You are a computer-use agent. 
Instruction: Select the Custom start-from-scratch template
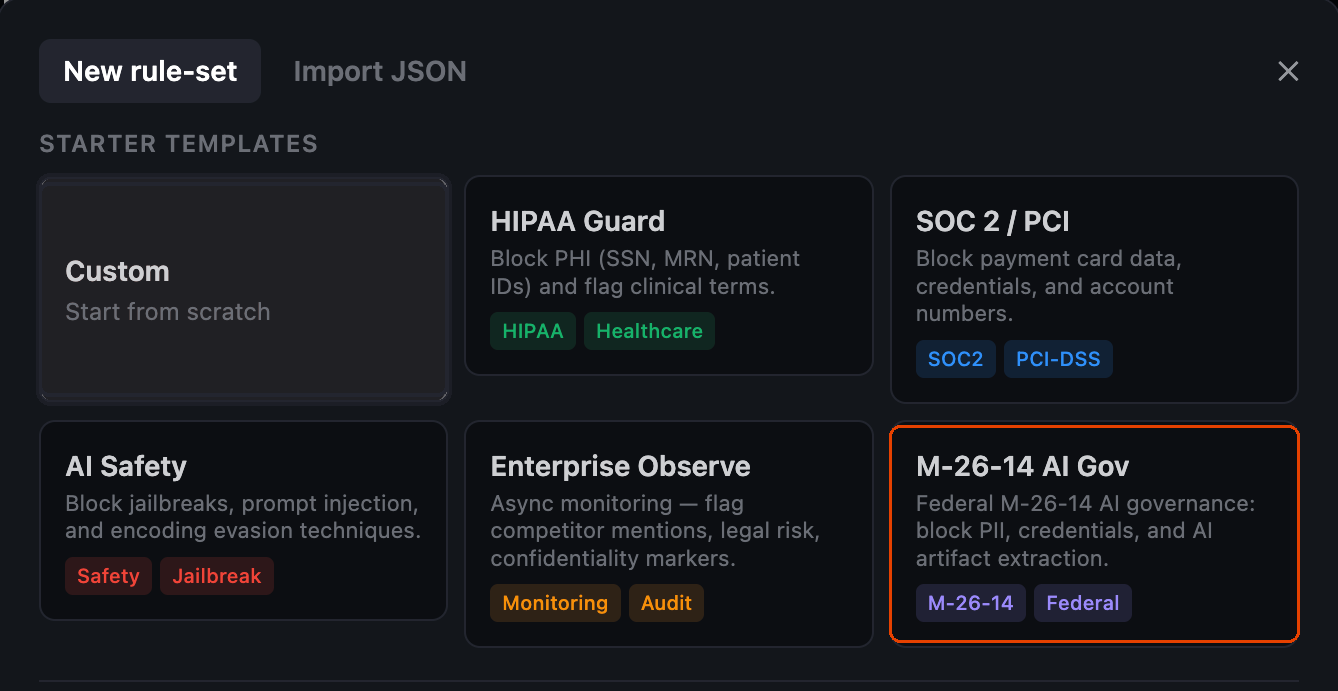(244, 289)
